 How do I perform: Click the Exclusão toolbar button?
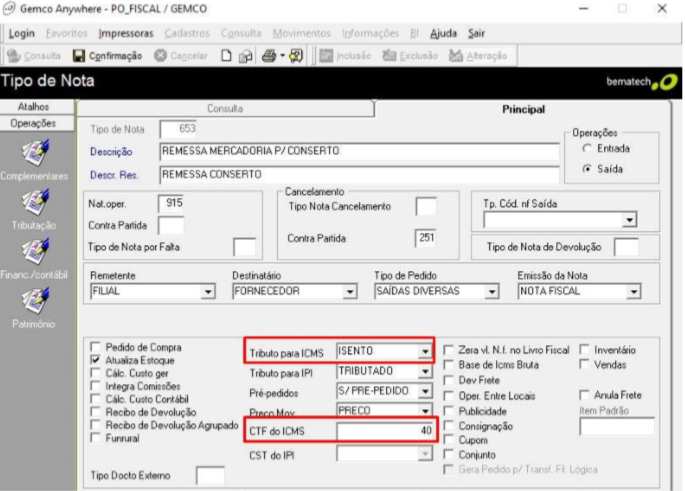[x=410, y=56]
